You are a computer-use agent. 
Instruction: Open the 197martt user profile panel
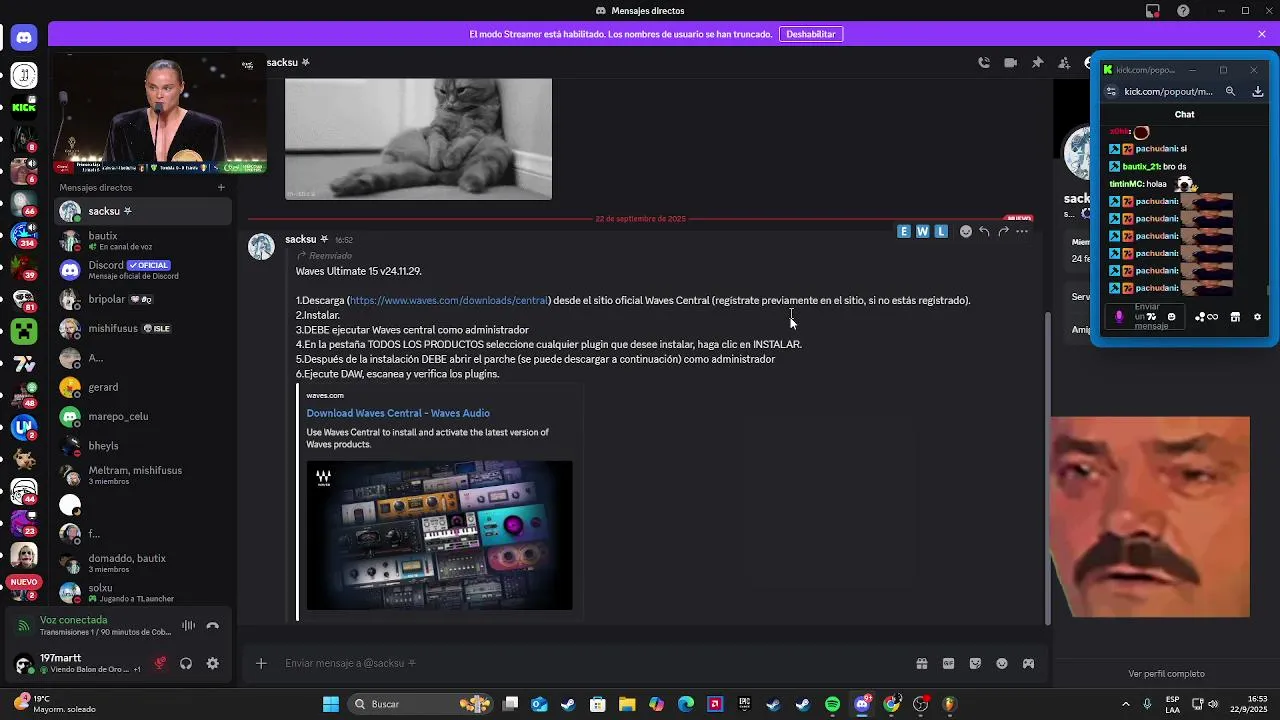[80, 663]
